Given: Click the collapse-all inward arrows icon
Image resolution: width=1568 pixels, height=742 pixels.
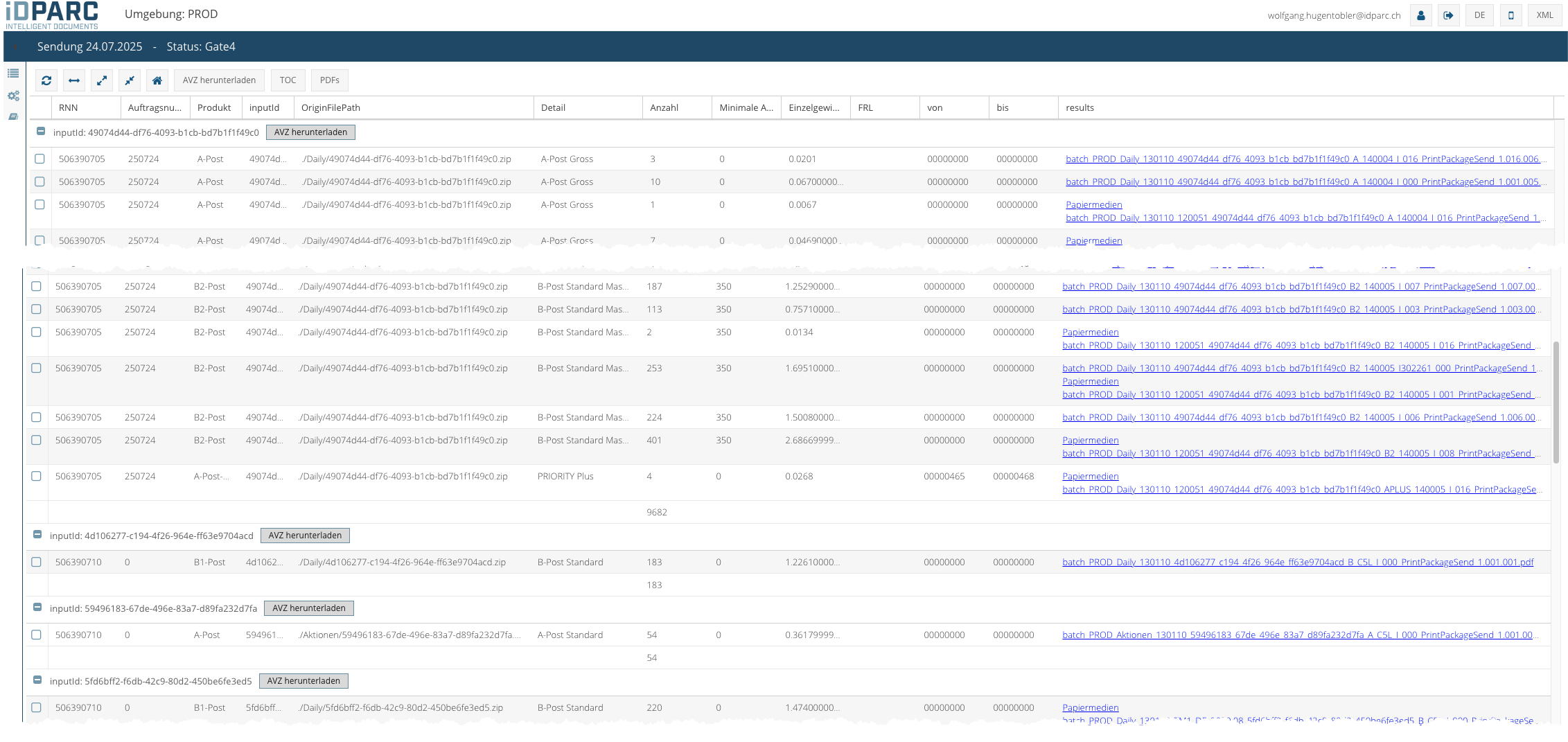Looking at the screenshot, I should pyautogui.click(x=130, y=80).
